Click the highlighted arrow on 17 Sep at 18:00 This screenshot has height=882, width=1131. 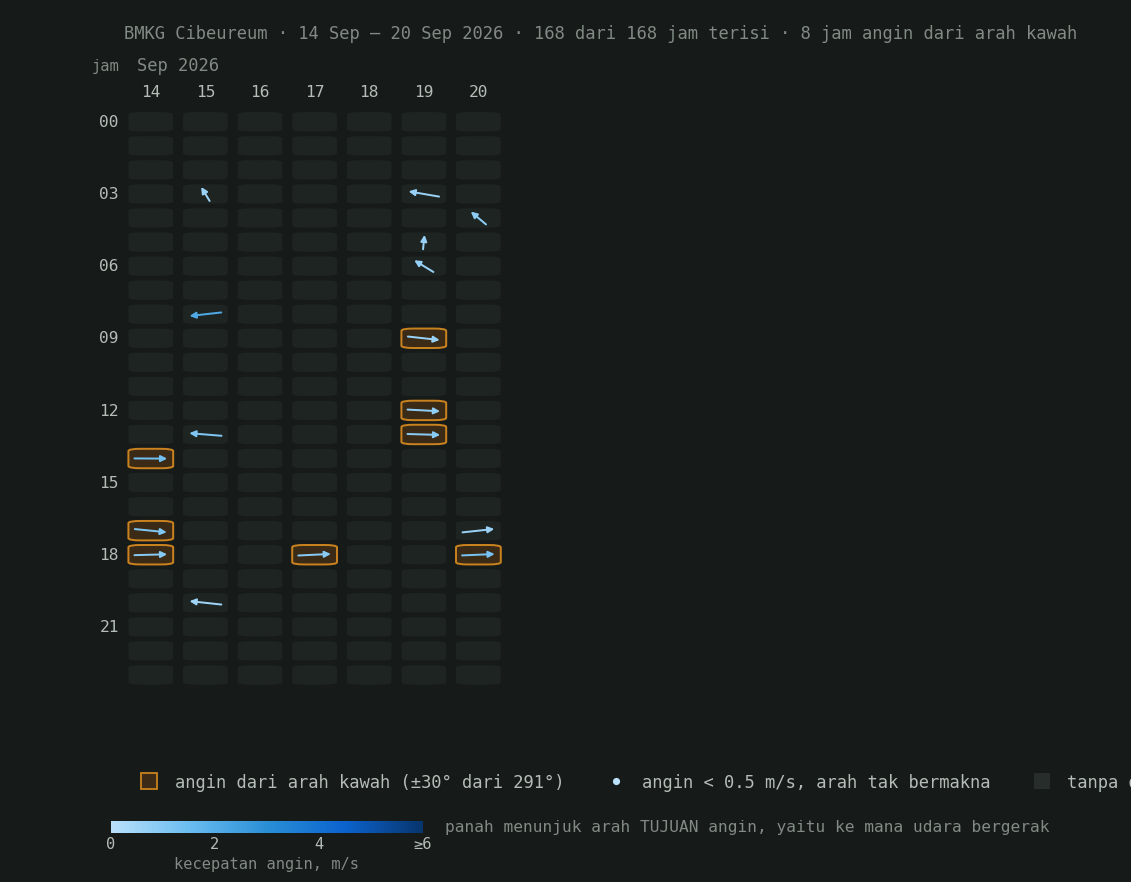(x=314, y=555)
